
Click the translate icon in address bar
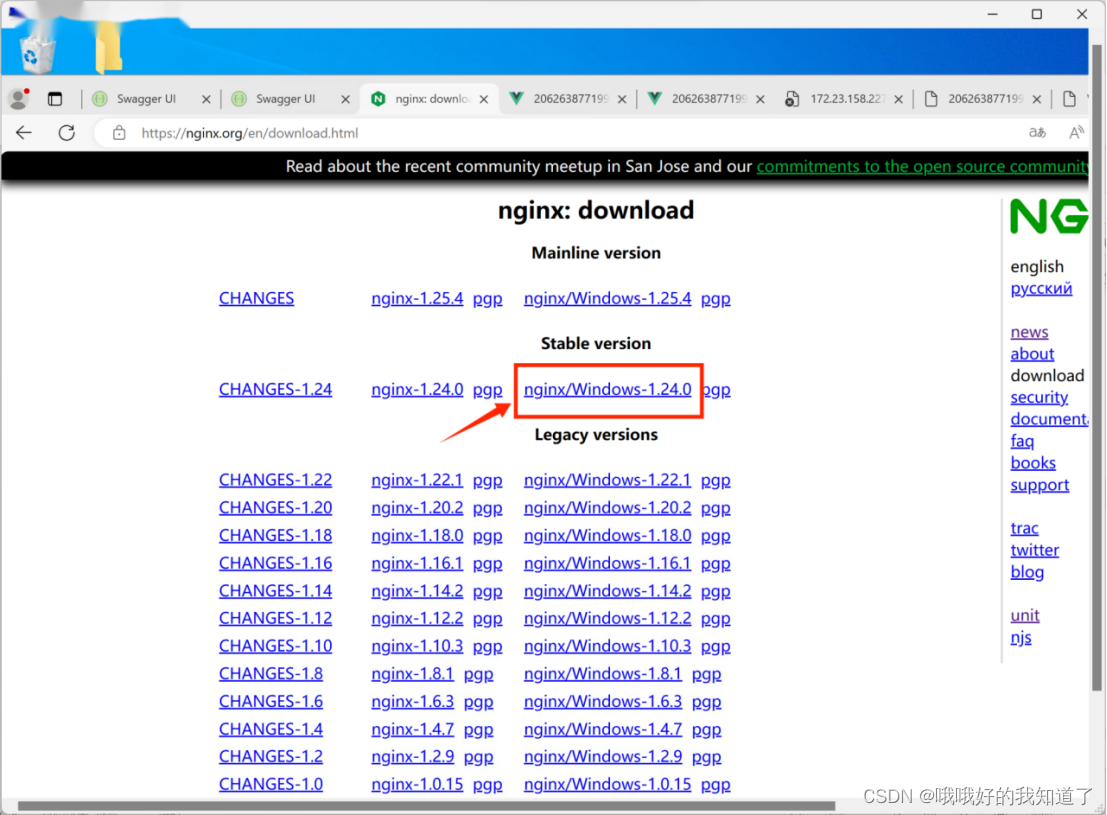[x=1037, y=133]
